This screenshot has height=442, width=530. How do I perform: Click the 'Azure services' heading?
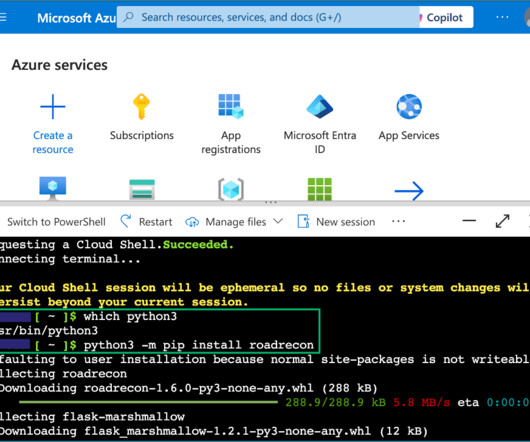[x=59, y=65]
